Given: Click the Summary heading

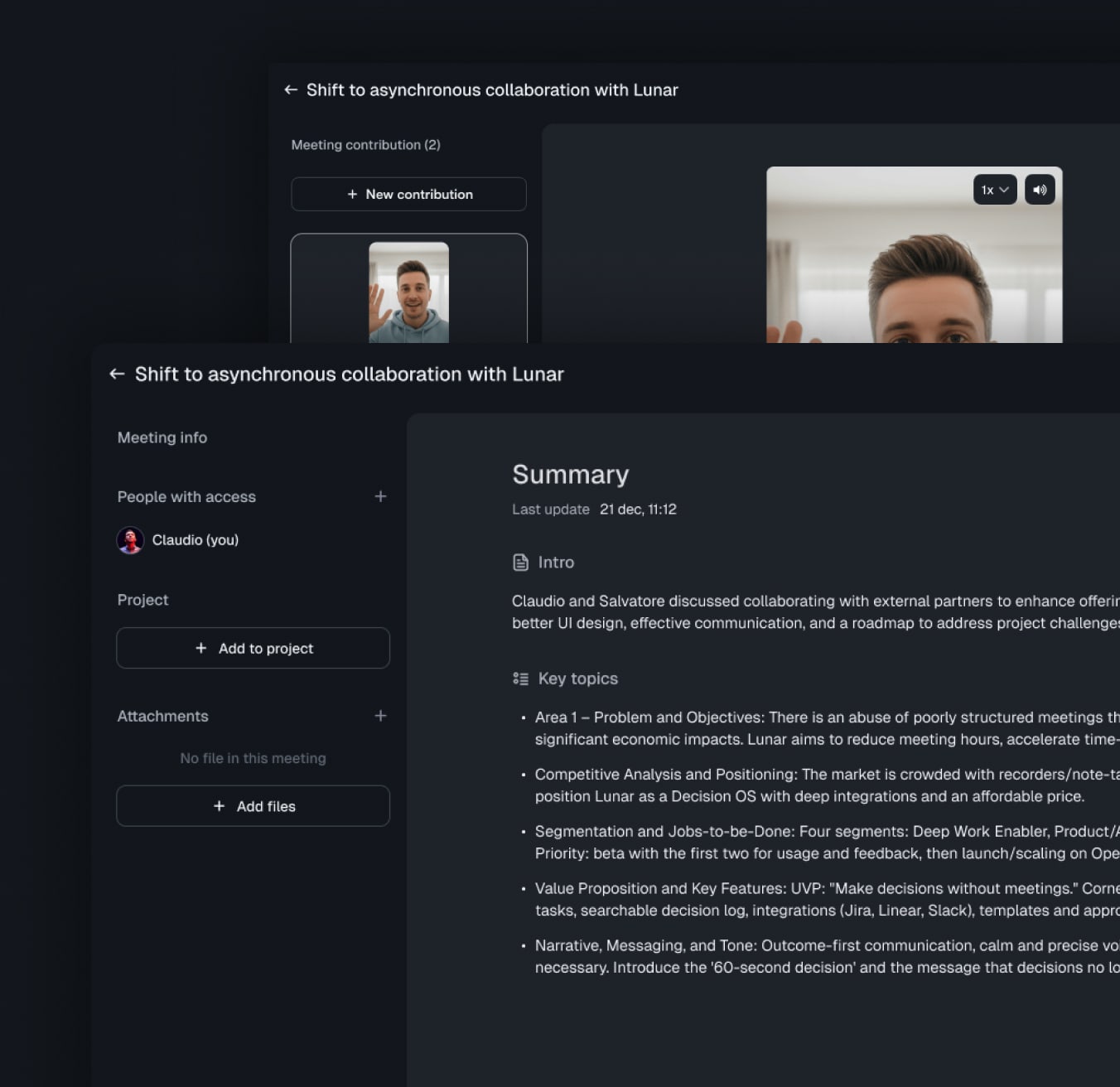Looking at the screenshot, I should 570,475.
